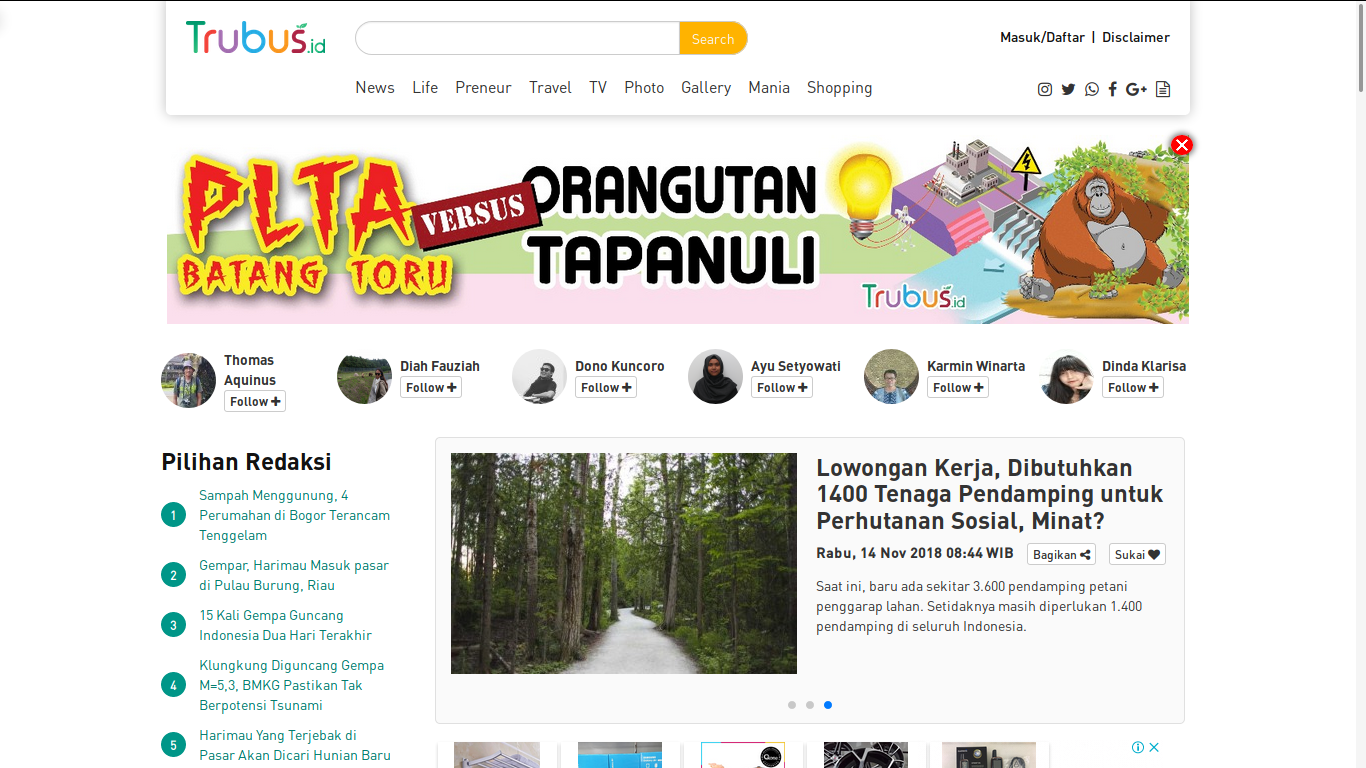Follow Diah Fauziah
The height and width of the screenshot is (768, 1366).
pyautogui.click(x=431, y=387)
